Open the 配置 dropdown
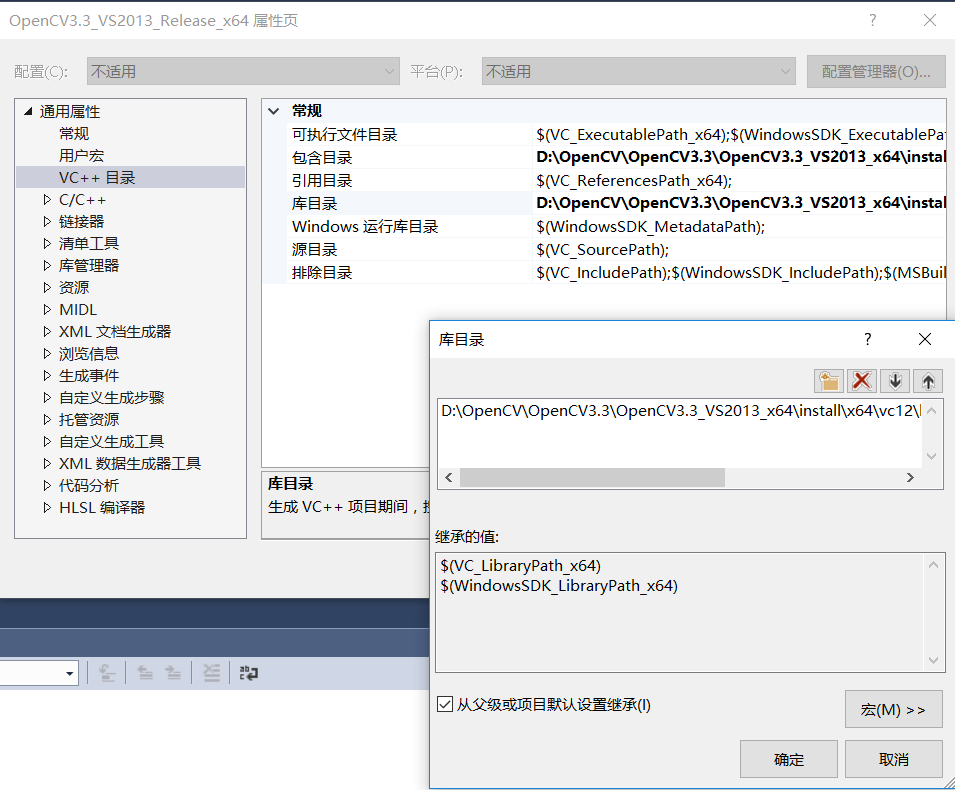 pyautogui.click(x=243, y=71)
